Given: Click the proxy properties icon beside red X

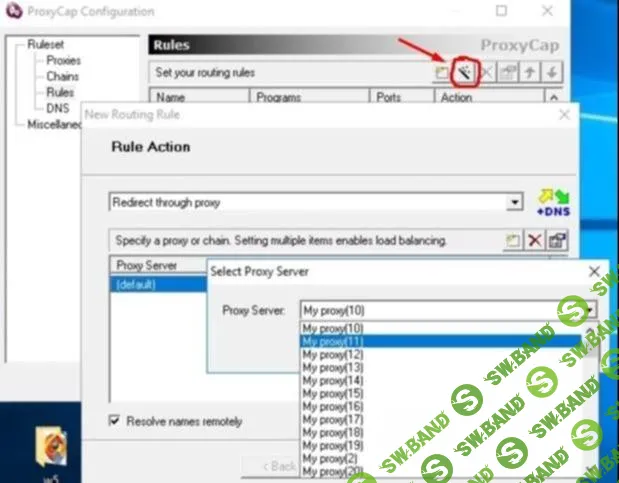Looking at the screenshot, I should coord(557,241).
